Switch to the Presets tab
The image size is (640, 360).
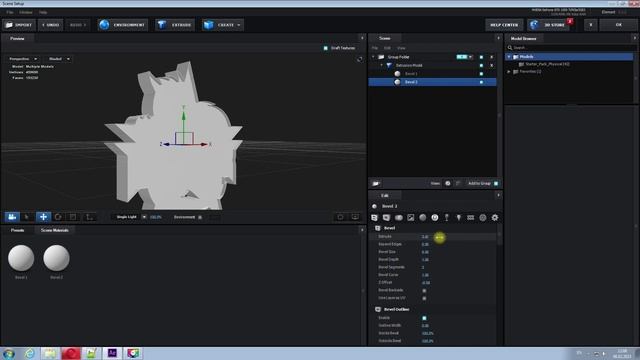click(17, 231)
